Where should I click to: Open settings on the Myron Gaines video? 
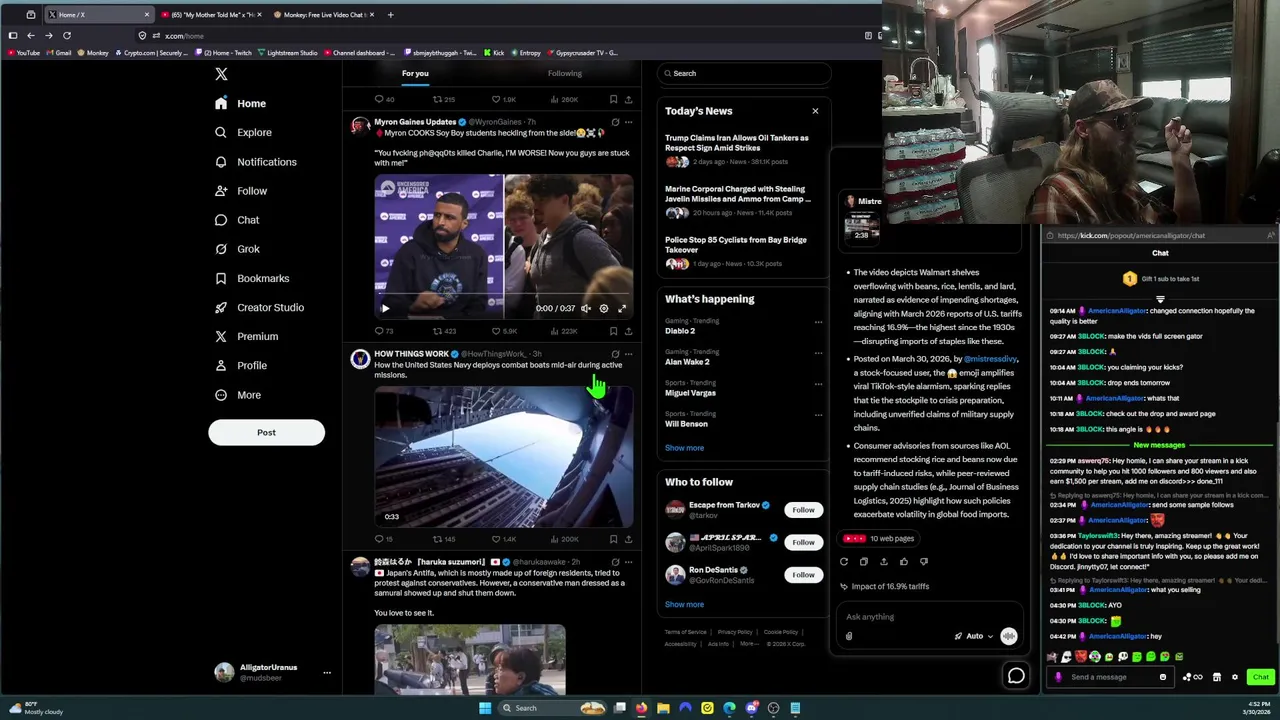(x=603, y=308)
